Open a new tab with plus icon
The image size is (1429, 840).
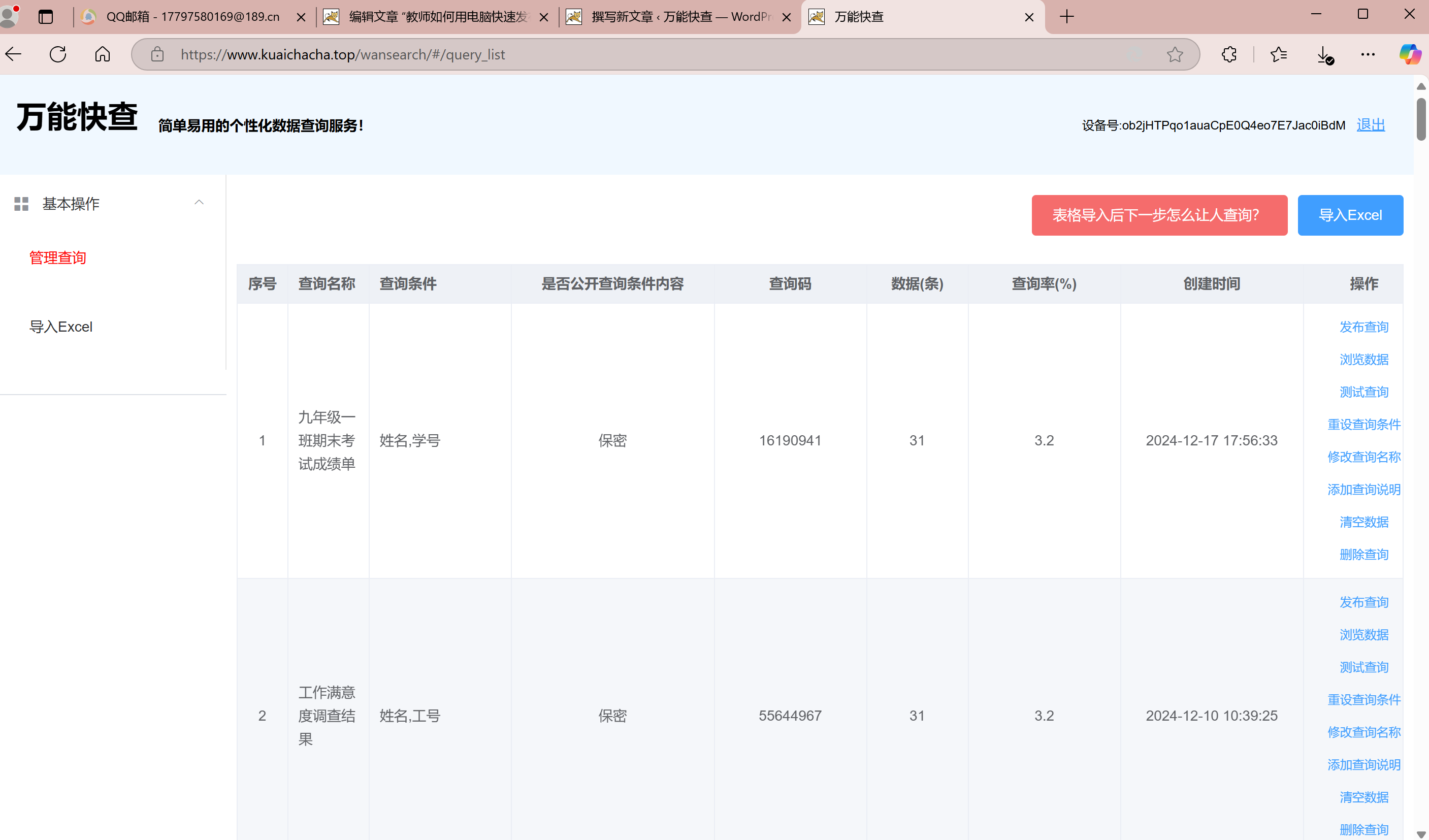point(1066,16)
